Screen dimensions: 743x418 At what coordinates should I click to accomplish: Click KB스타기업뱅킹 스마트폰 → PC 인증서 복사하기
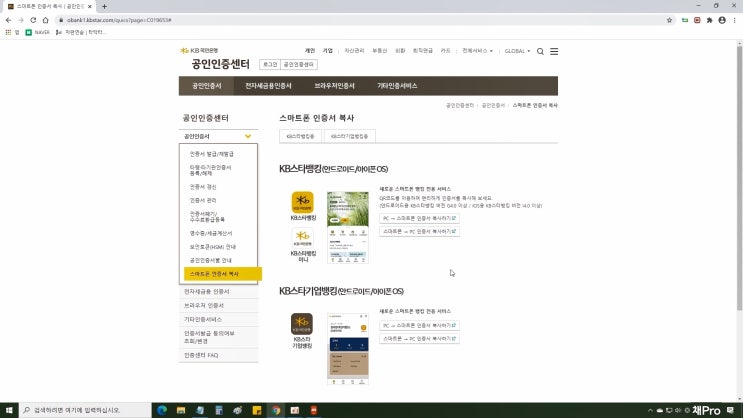tap(419, 339)
